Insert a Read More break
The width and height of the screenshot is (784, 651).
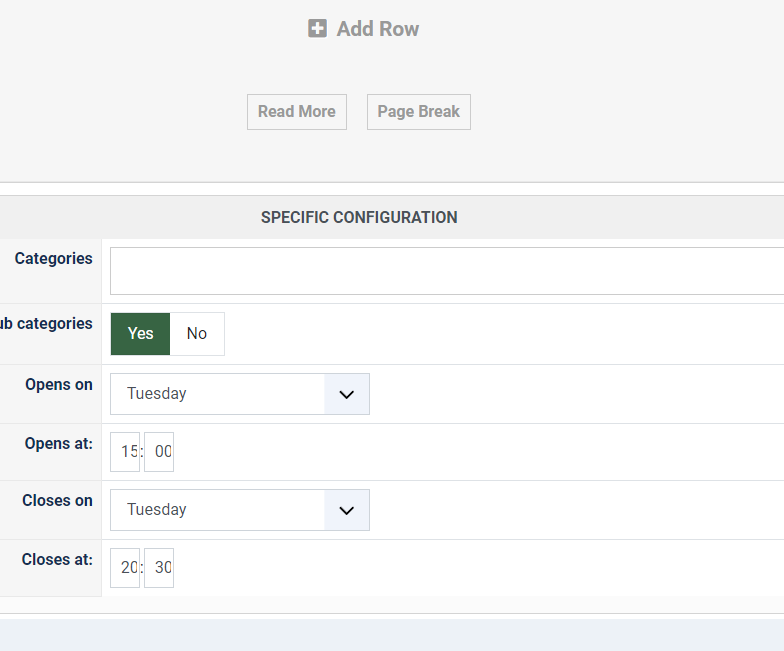click(297, 112)
